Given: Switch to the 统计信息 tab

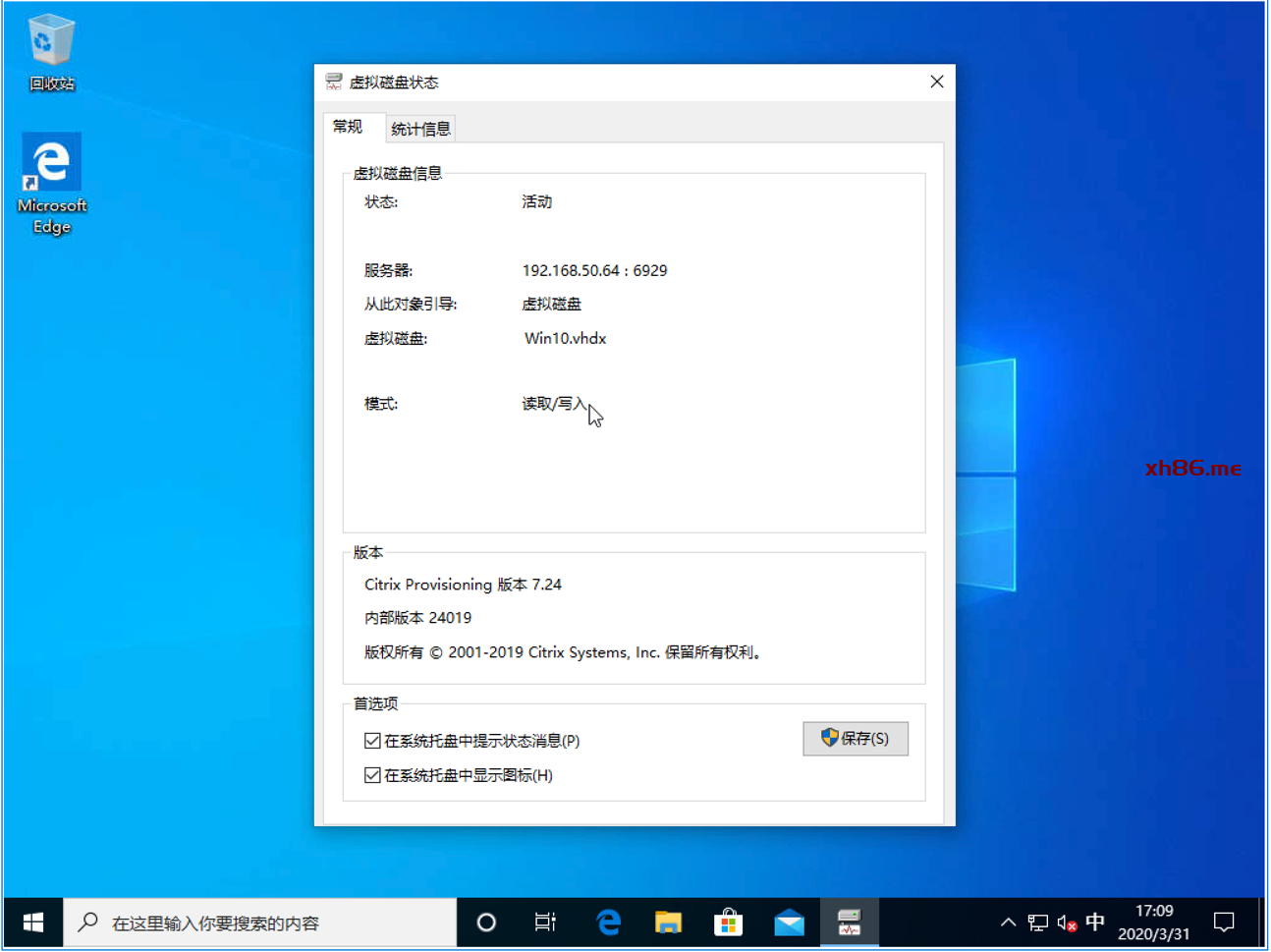Looking at the screenshot, I should tap(420, 129).
